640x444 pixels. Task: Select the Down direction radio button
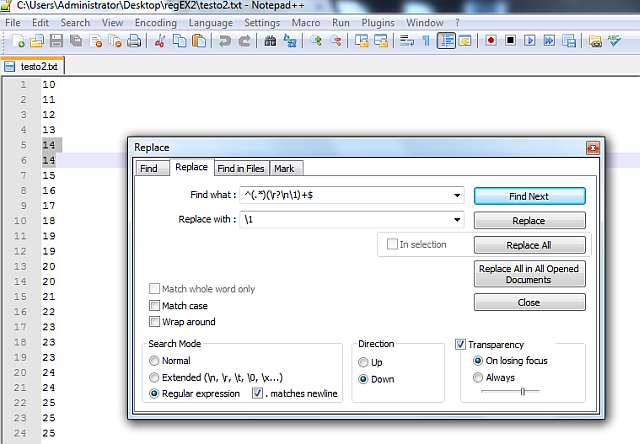pos(363,379)
